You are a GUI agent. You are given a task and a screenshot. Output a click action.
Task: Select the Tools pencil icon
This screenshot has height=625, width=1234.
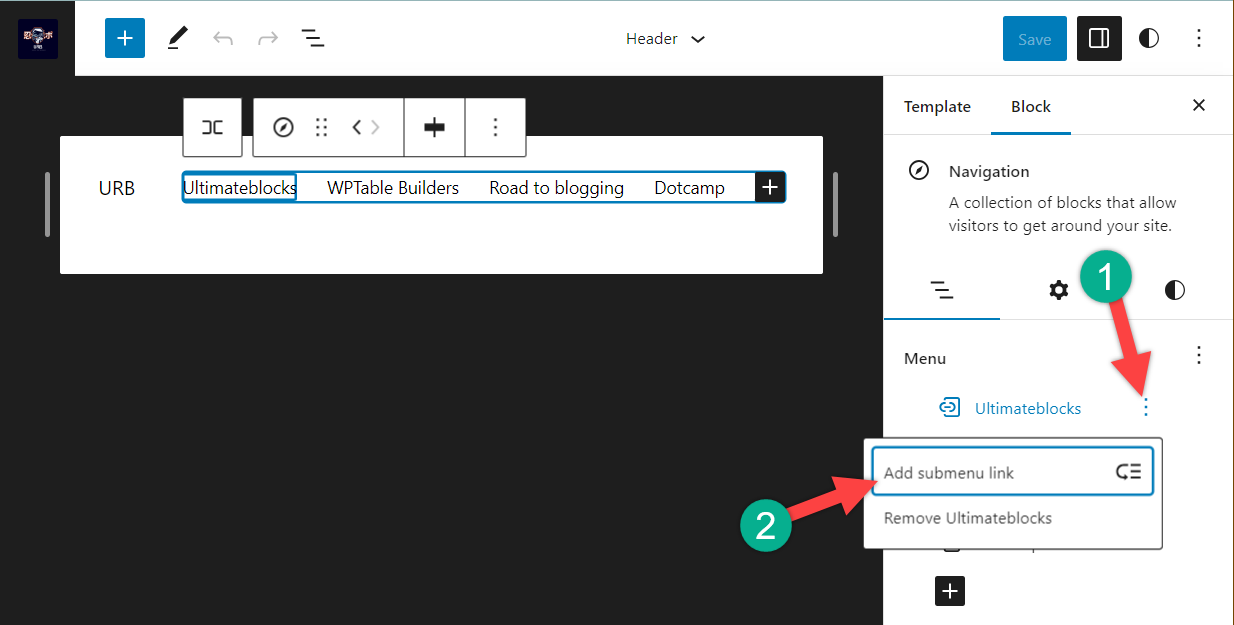pos(177,38)
